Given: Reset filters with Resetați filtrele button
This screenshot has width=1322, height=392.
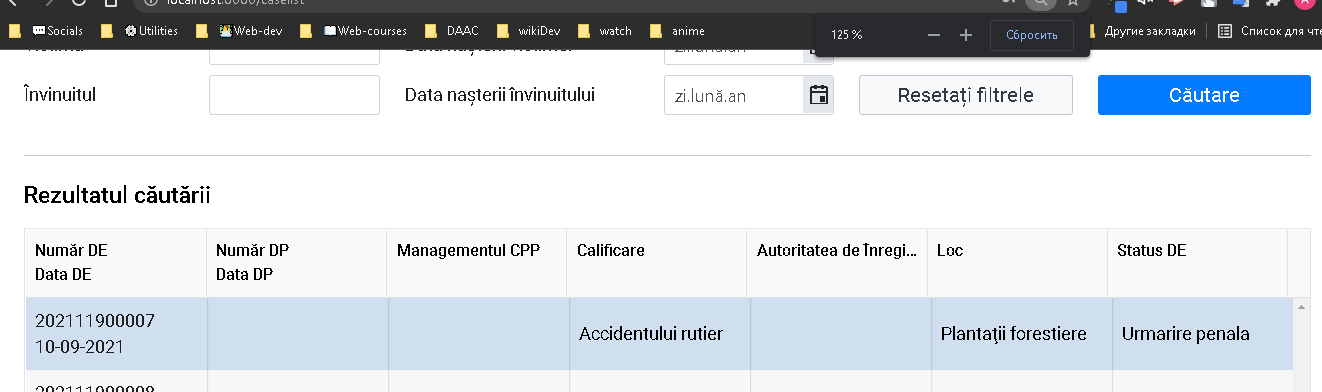Looking at the screenshot, I should [x=966, y=95].
